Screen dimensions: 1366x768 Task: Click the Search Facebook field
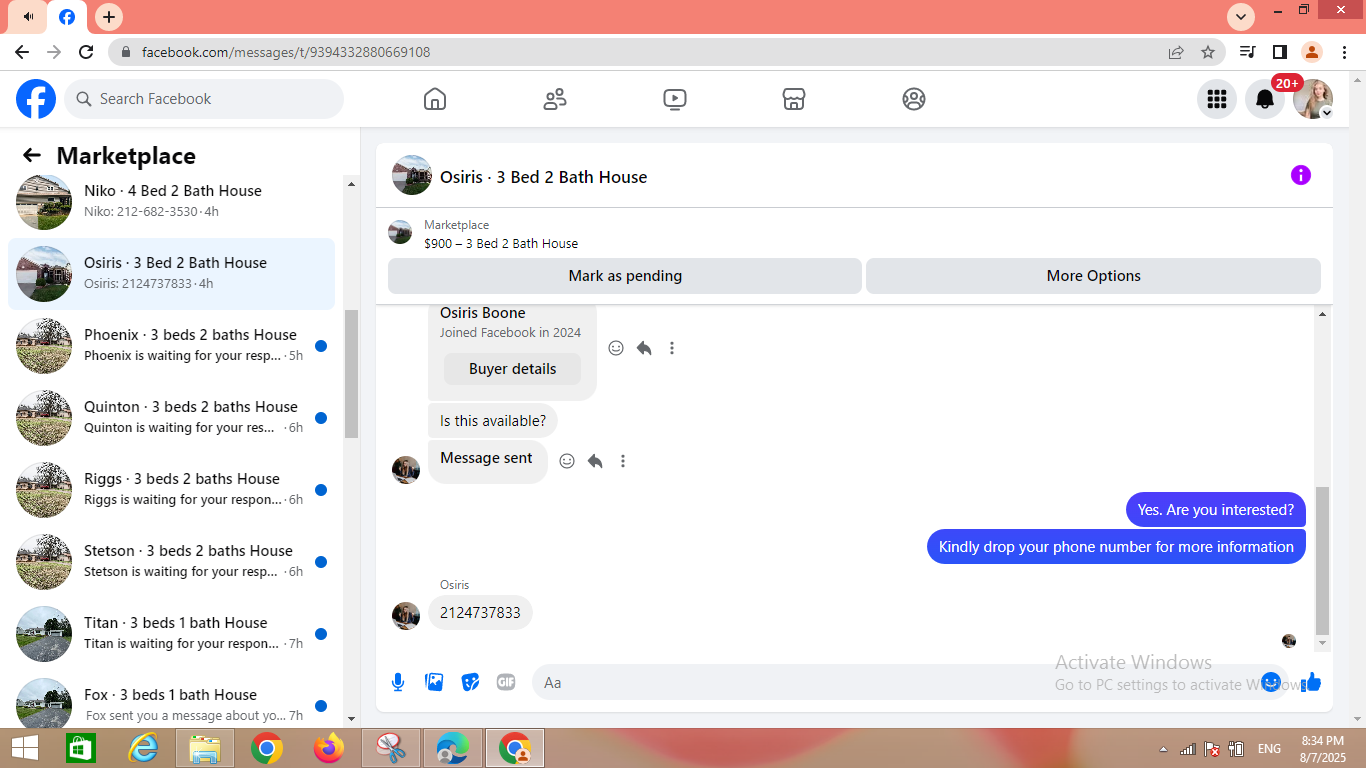point(204,99)
